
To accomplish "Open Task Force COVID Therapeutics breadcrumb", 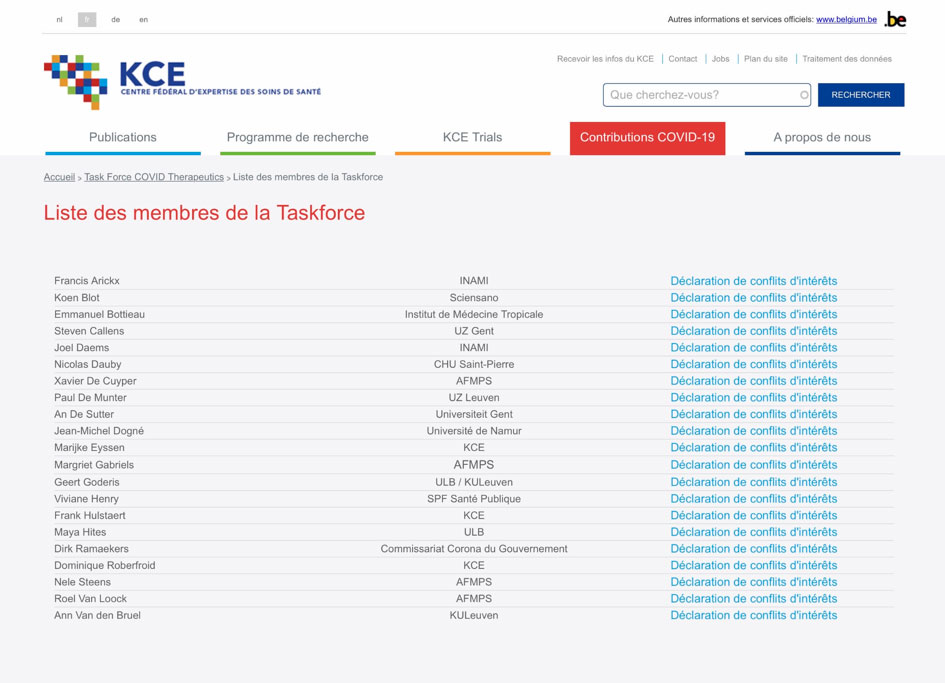I will pyautogui.click(x=154, y=177).
